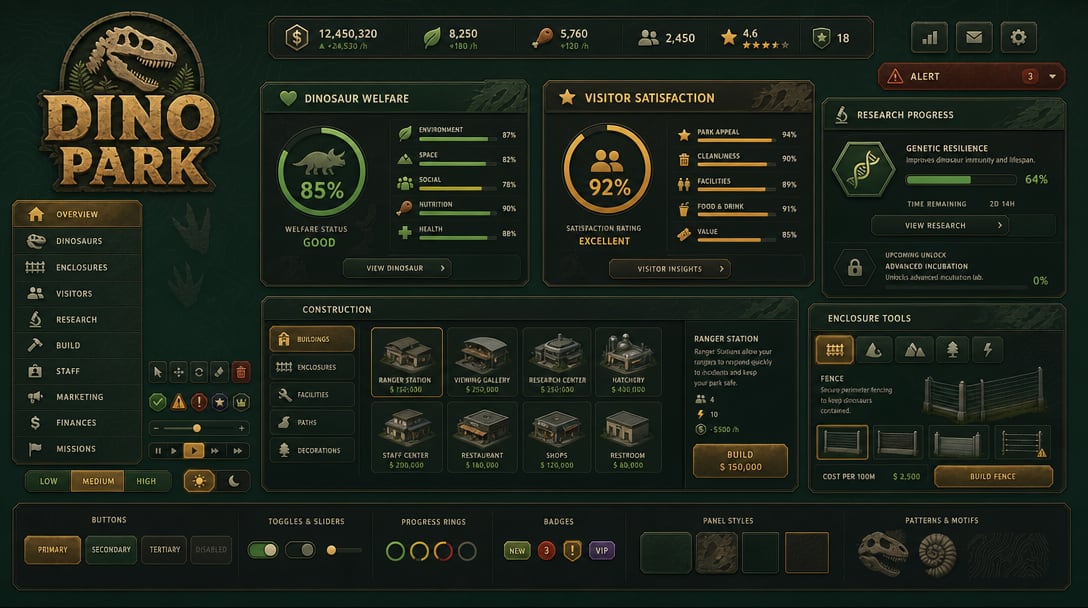Viewport: 1088px width, 608px height.
Task: Select the Paths construction tab
Action: pos(312,422)
